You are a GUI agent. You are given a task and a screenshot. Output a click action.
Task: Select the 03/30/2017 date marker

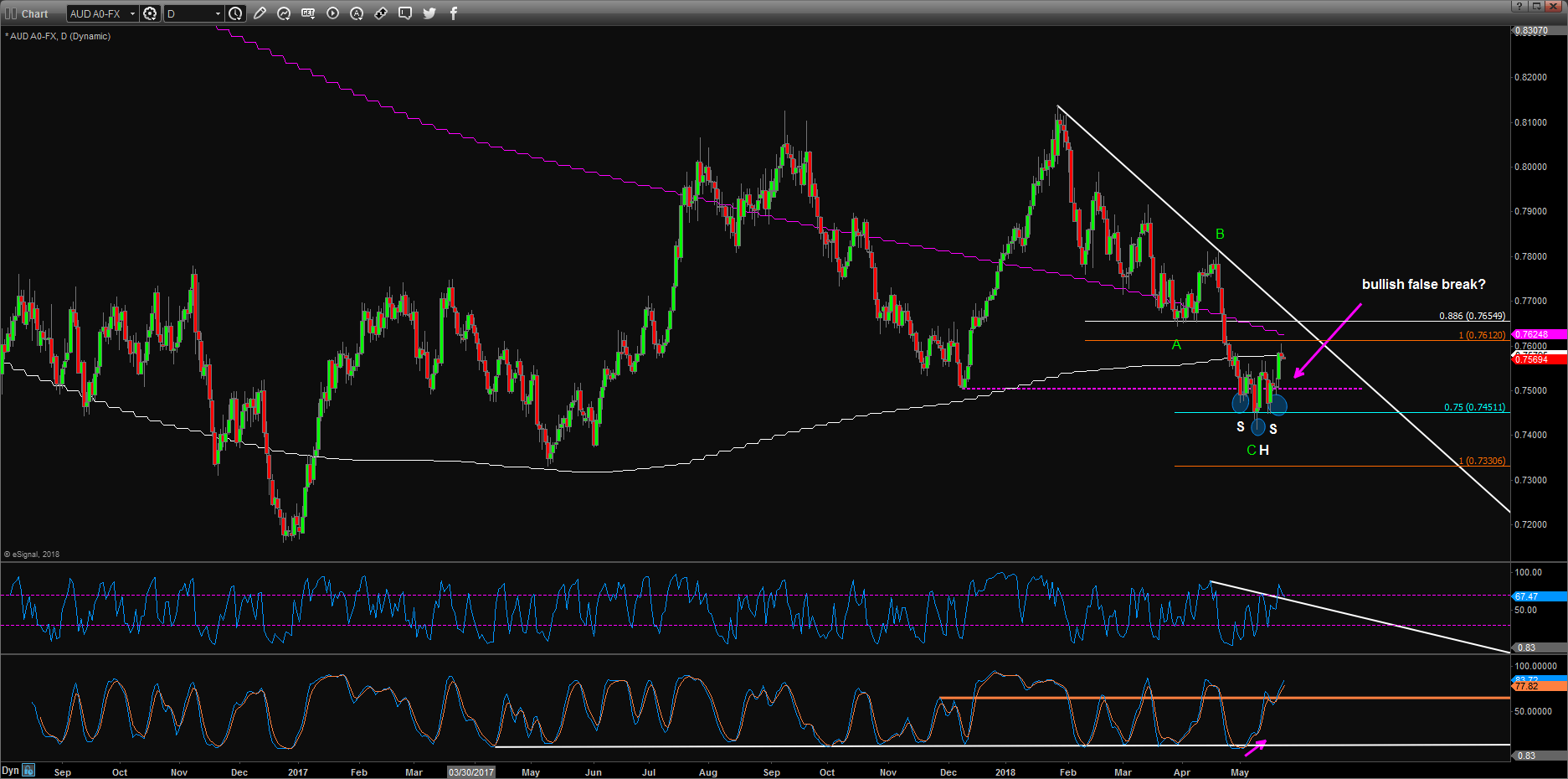471,772
